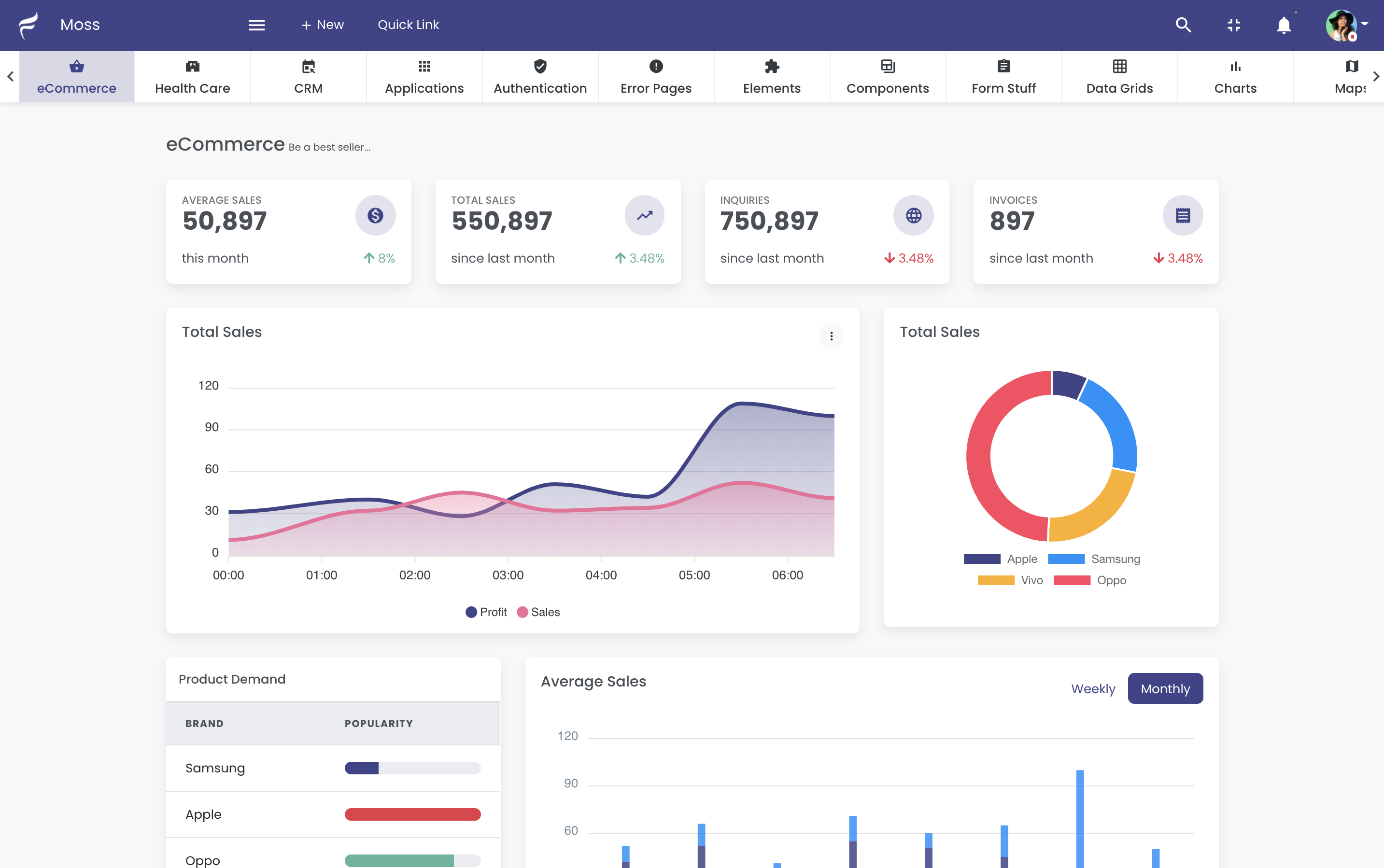Click the + New button
This screenshot has height=868, width=1384.
pos(322,25)
